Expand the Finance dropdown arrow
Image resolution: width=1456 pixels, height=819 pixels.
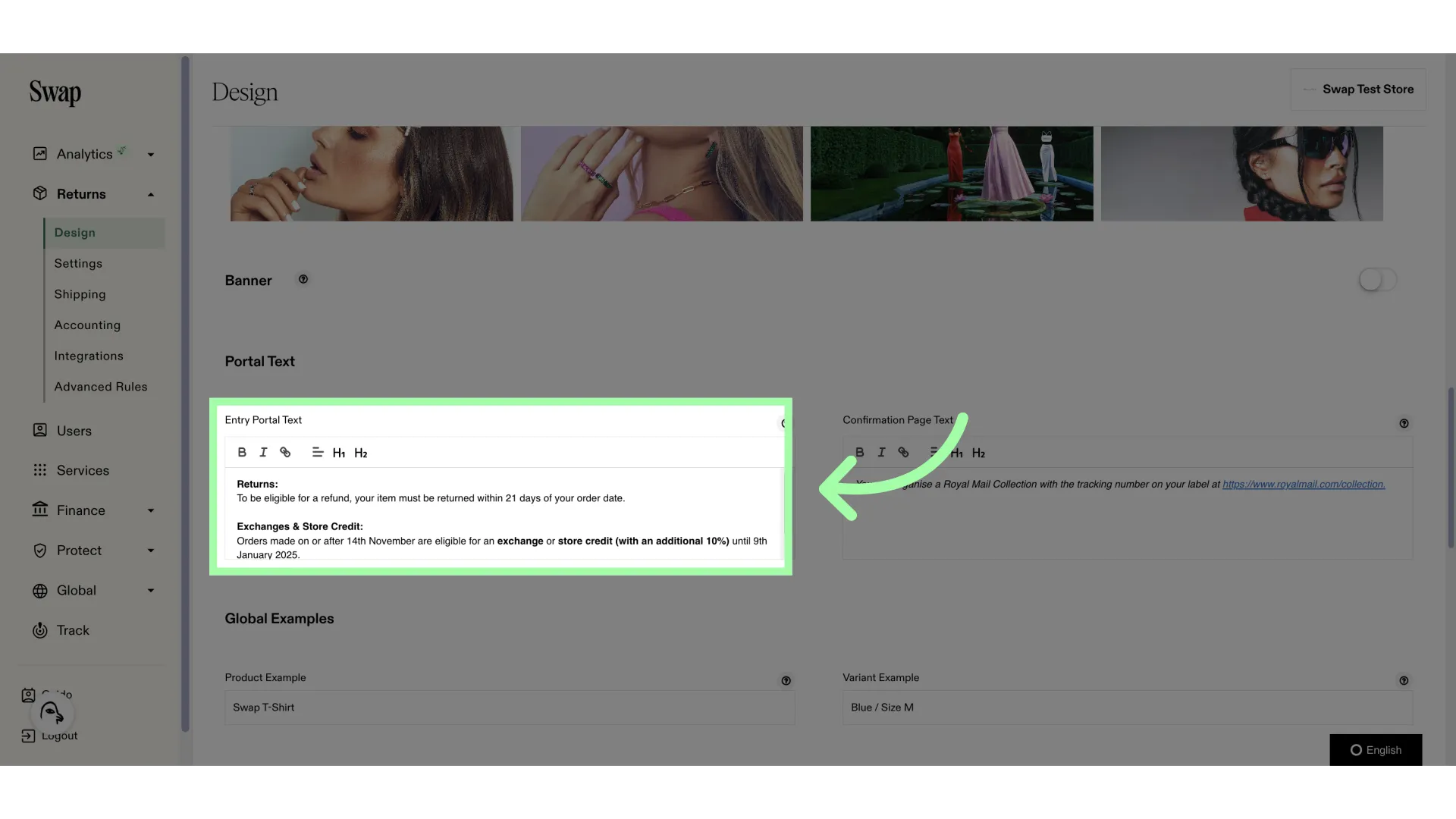click(151, 510)
